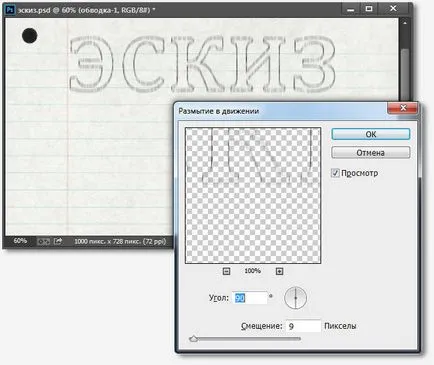
Task: Click the ЭСКИЗ text on the canvas
Action: click(202, 64)
